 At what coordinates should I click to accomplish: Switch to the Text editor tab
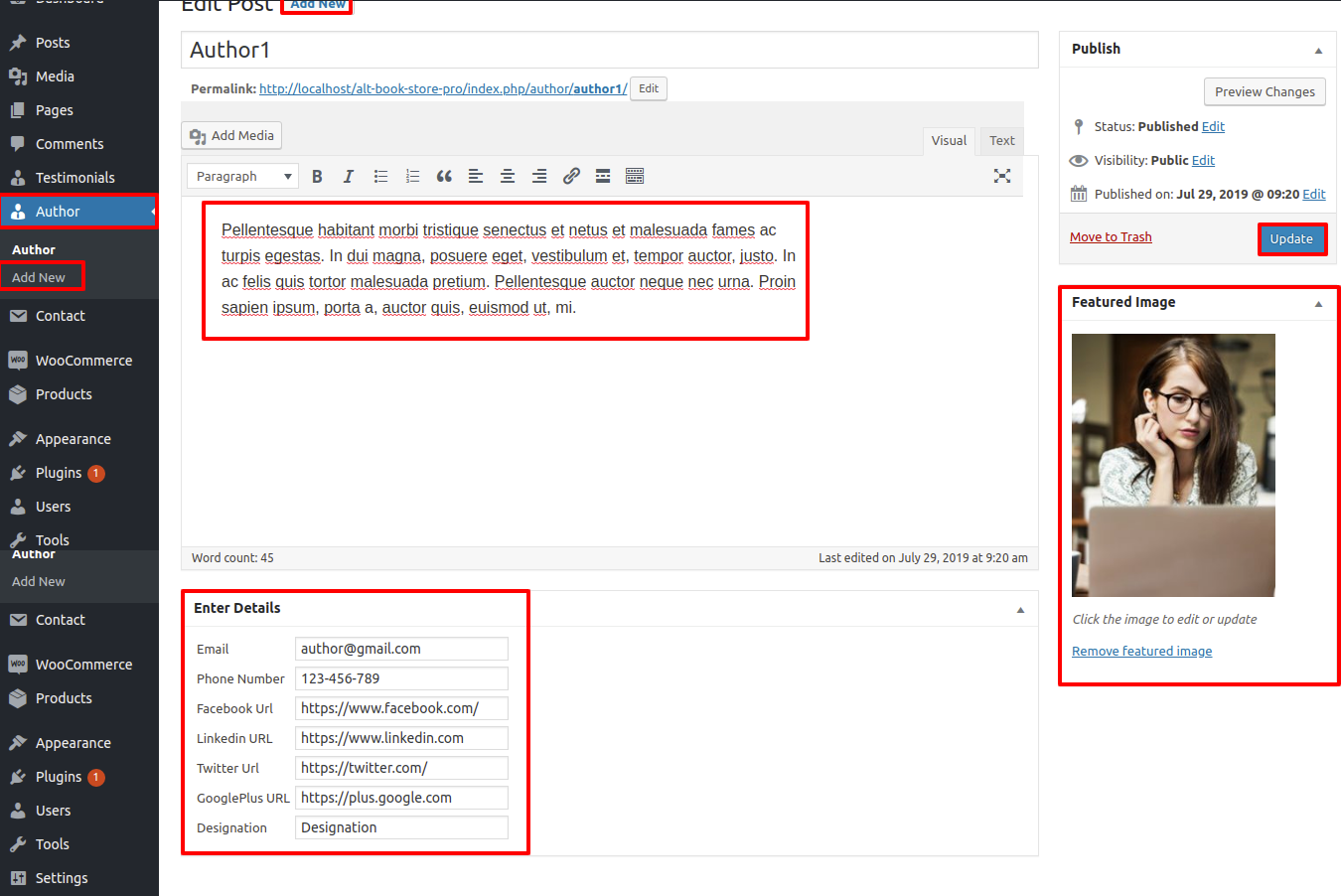click(1002, 141)
